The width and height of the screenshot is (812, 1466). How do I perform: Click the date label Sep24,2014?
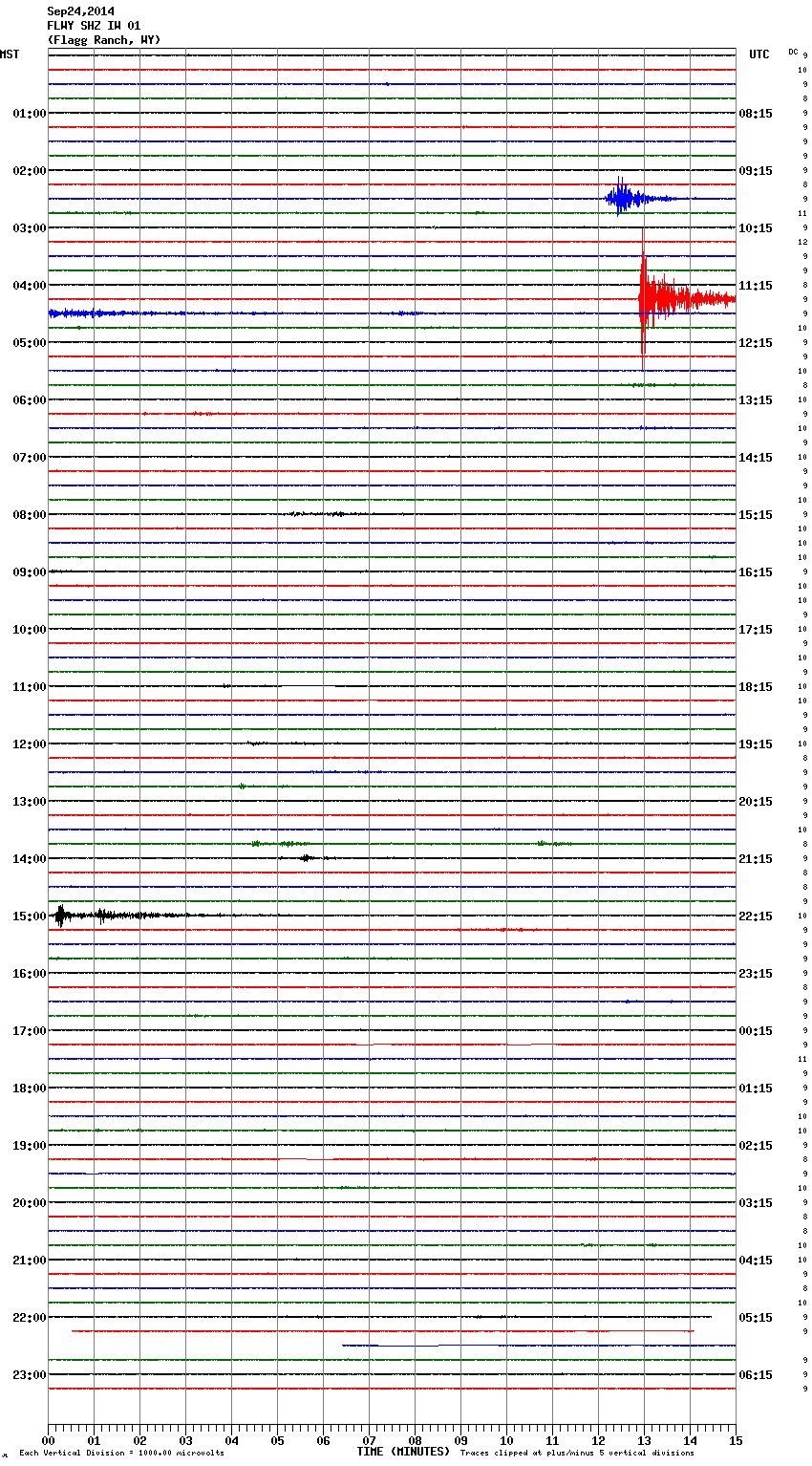[81, 11]
